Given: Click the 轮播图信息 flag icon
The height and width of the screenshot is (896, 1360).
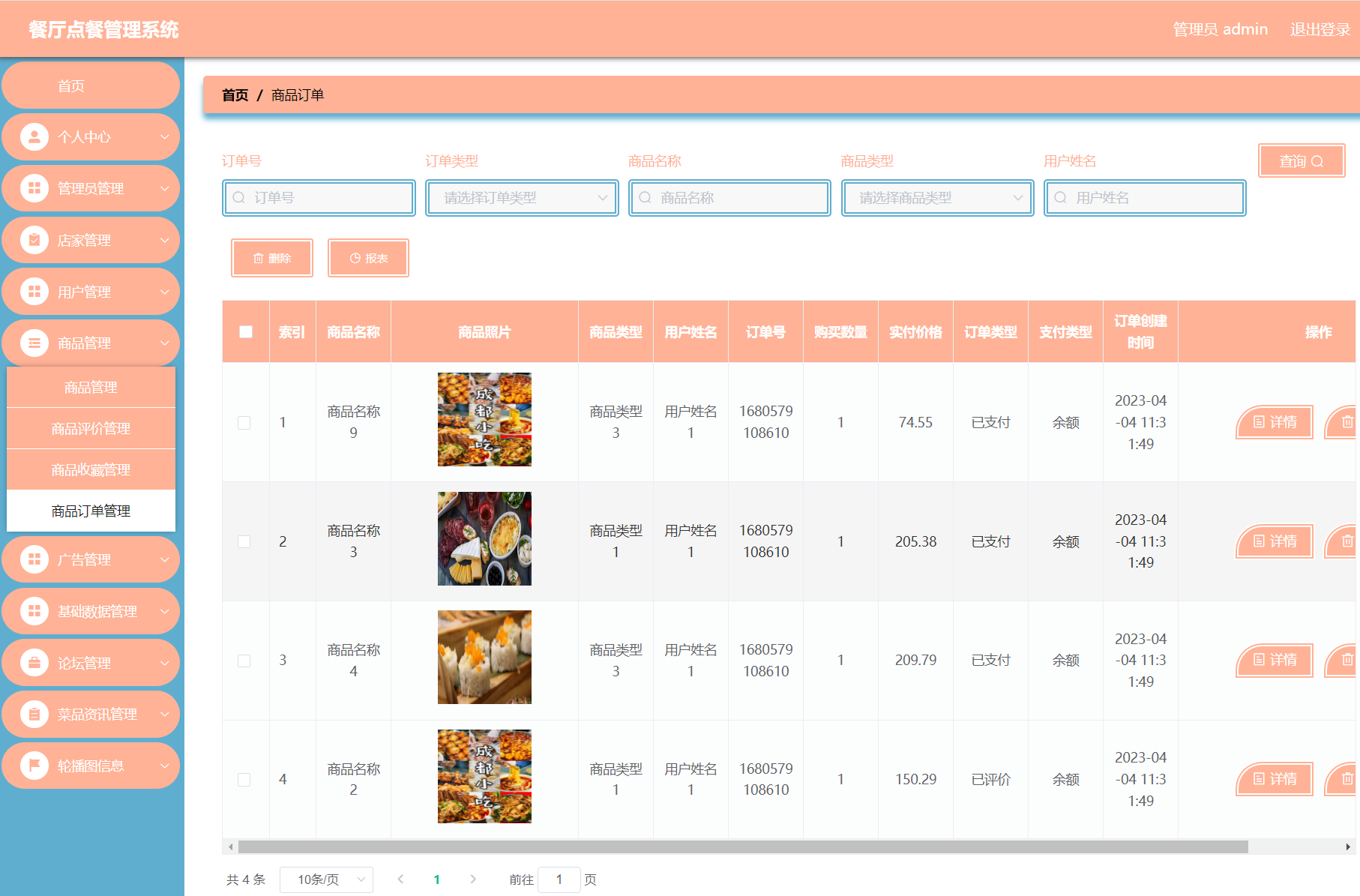Looking at the screenshot, I should pyautogui.click(x=34, y=766).
